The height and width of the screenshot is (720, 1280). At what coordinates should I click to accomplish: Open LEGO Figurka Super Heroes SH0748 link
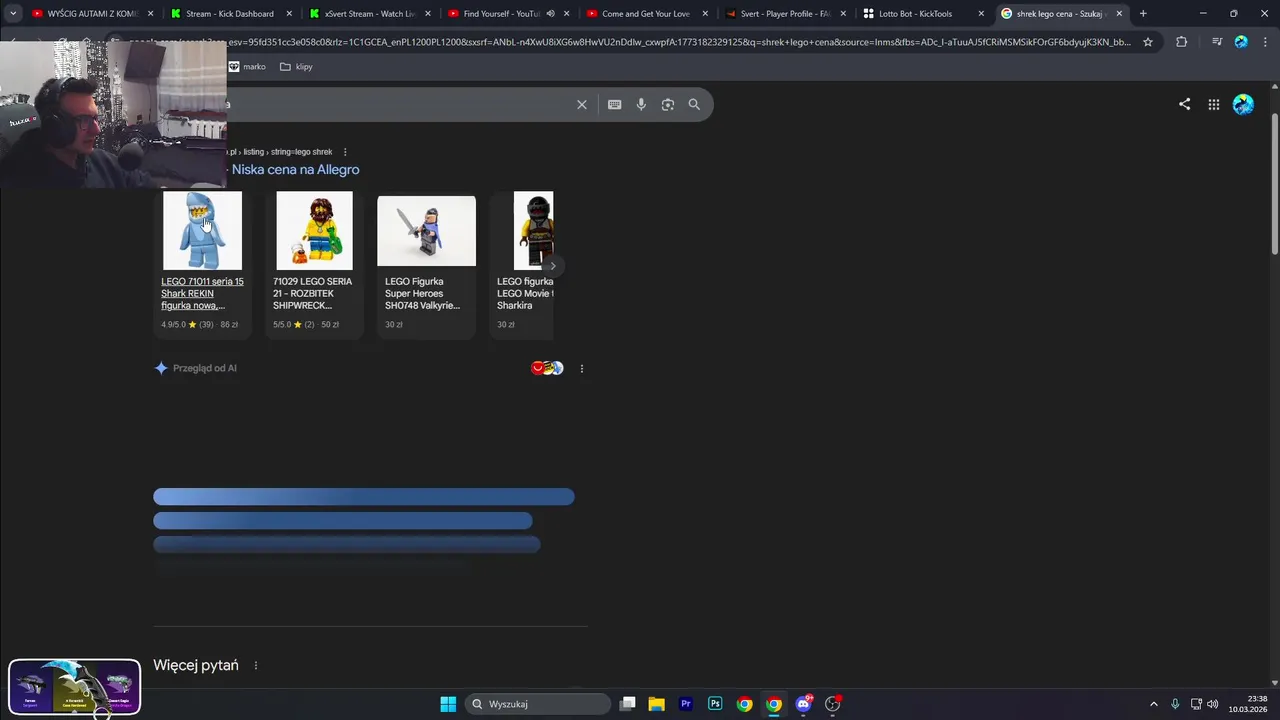[x=423, y=294]
